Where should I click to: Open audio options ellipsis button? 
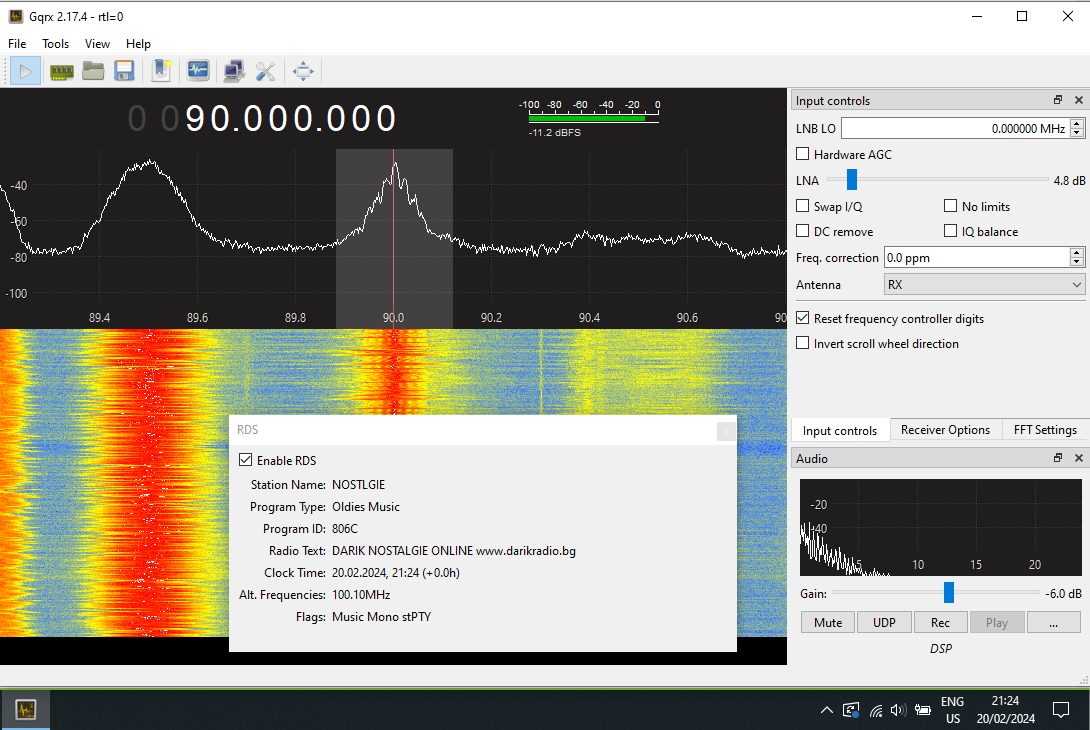(x=1054, y=622)
